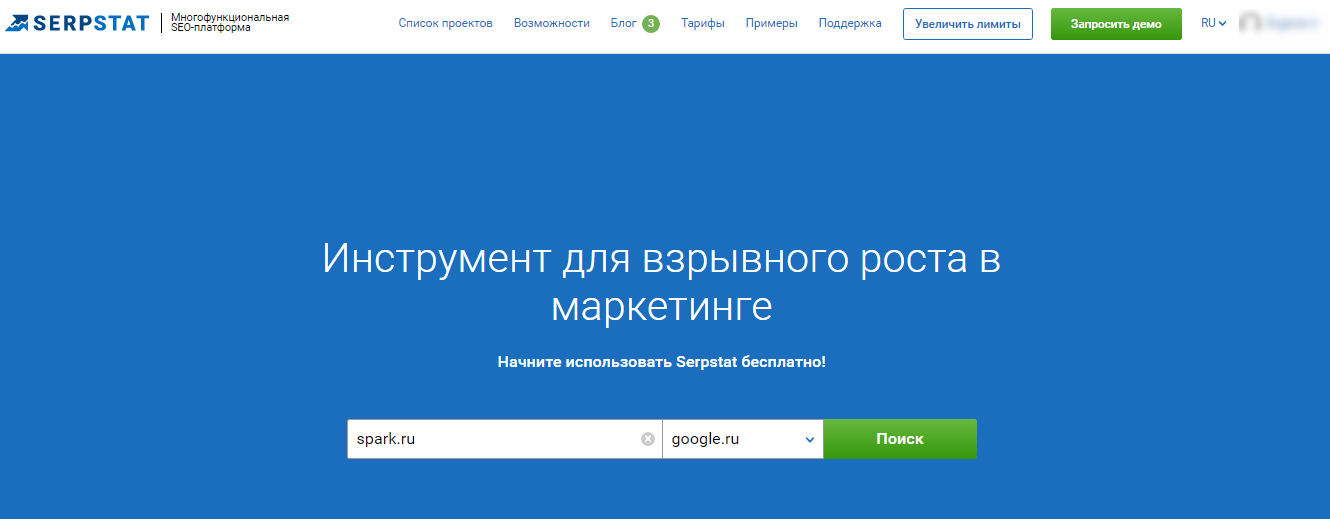Open the Поддержка support link

pyautogui.click(x=850, y=23)
